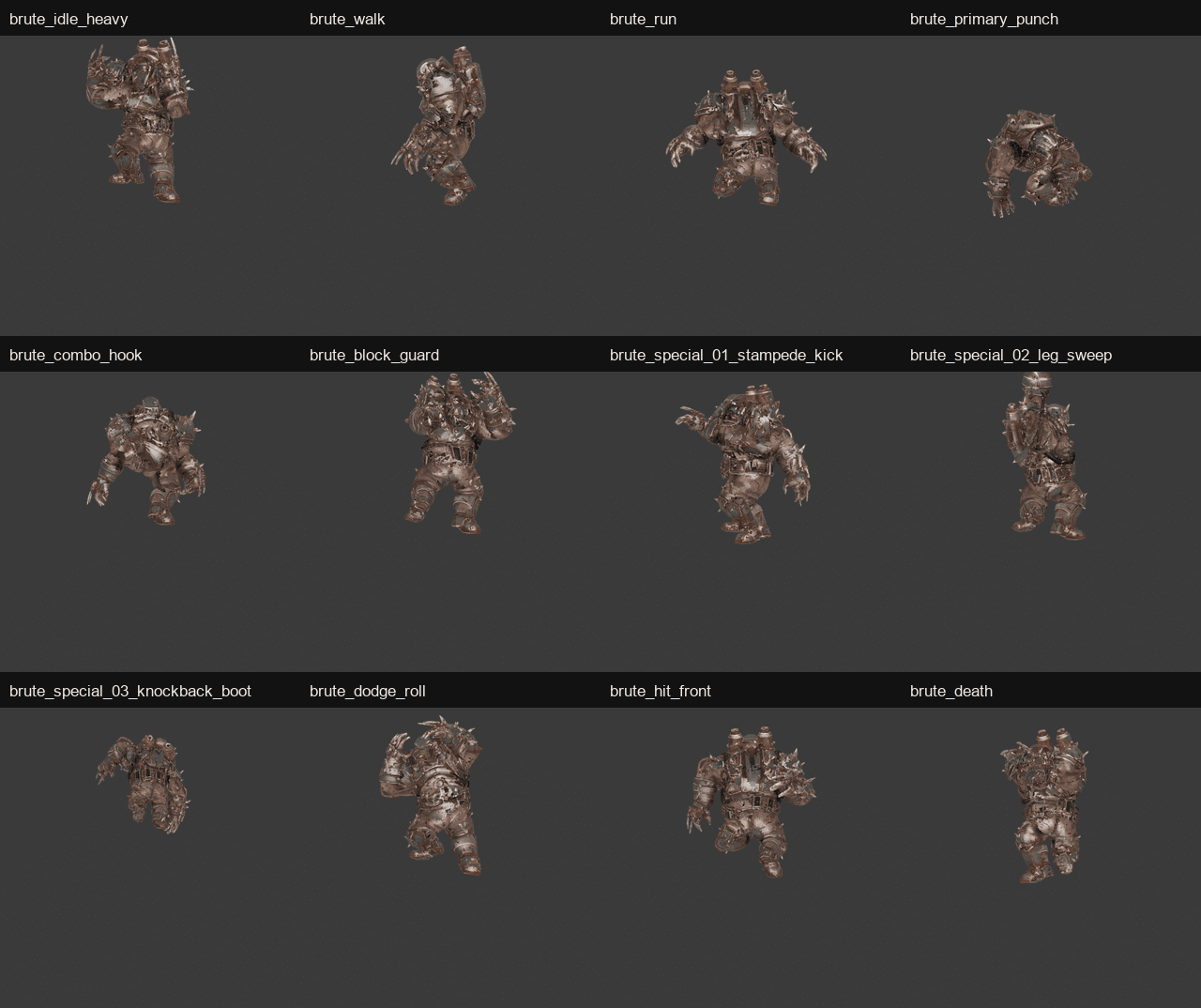
Task: Click the 'brute_idle_heavy' label text
Action: pyautogui.click(x=68, y=19)
